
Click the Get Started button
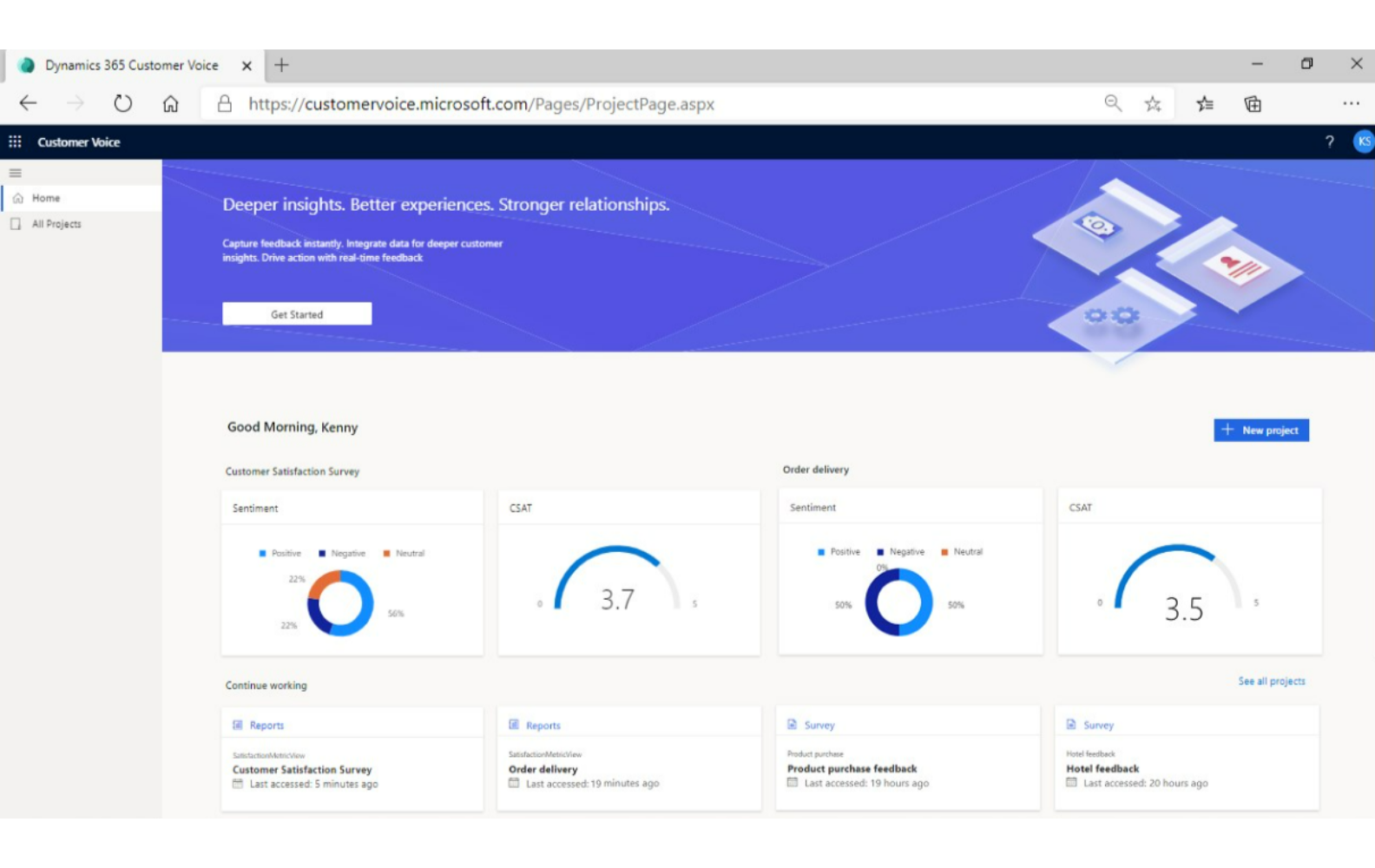(x=297, y=314)
